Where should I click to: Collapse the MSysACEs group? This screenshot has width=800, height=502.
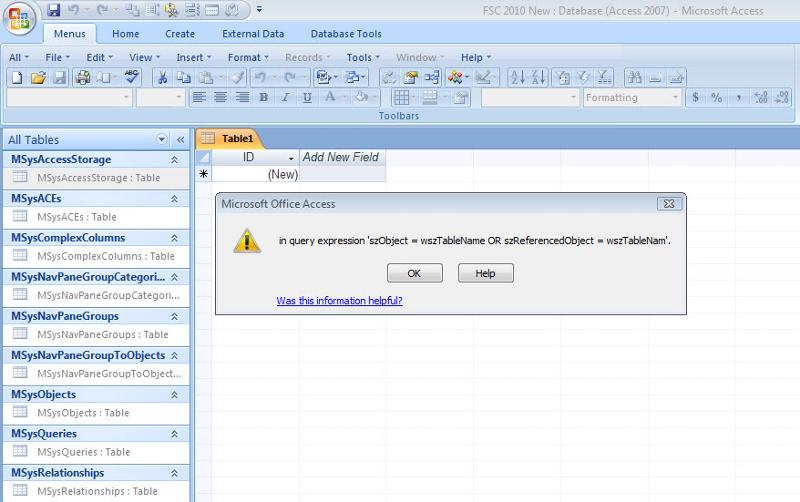pos(174,199)
